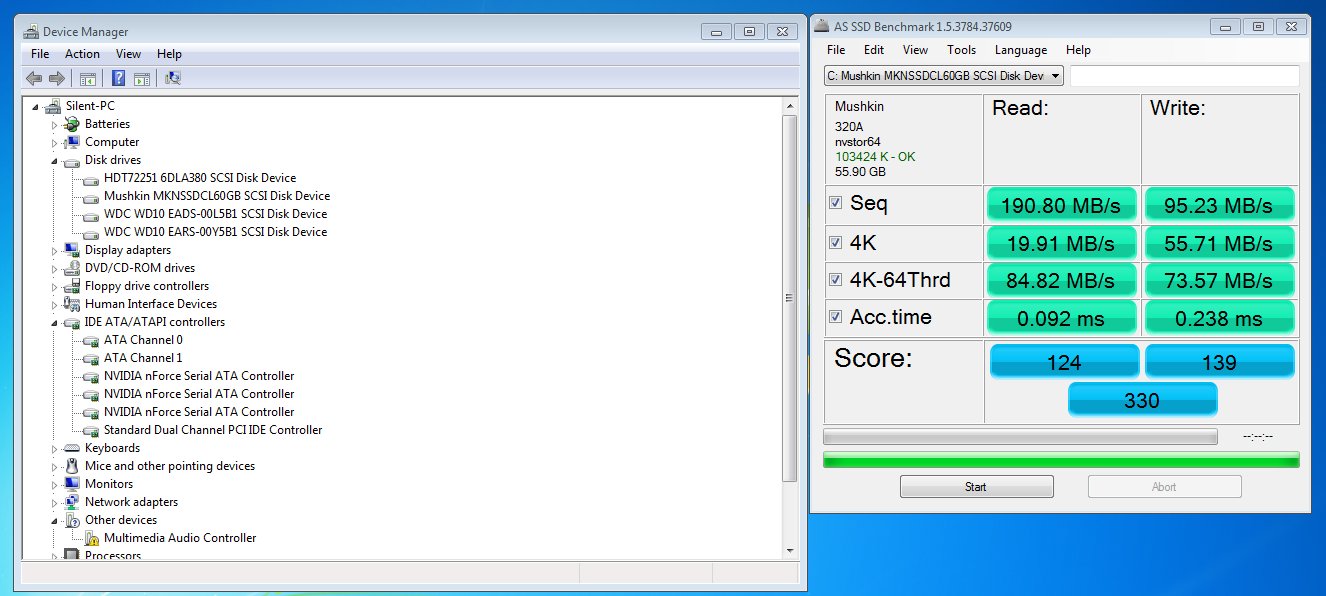Select ATA Channel 1 entry
Image resolution: width=1326 pixels, height=596 pixels.
click(143, 358)
